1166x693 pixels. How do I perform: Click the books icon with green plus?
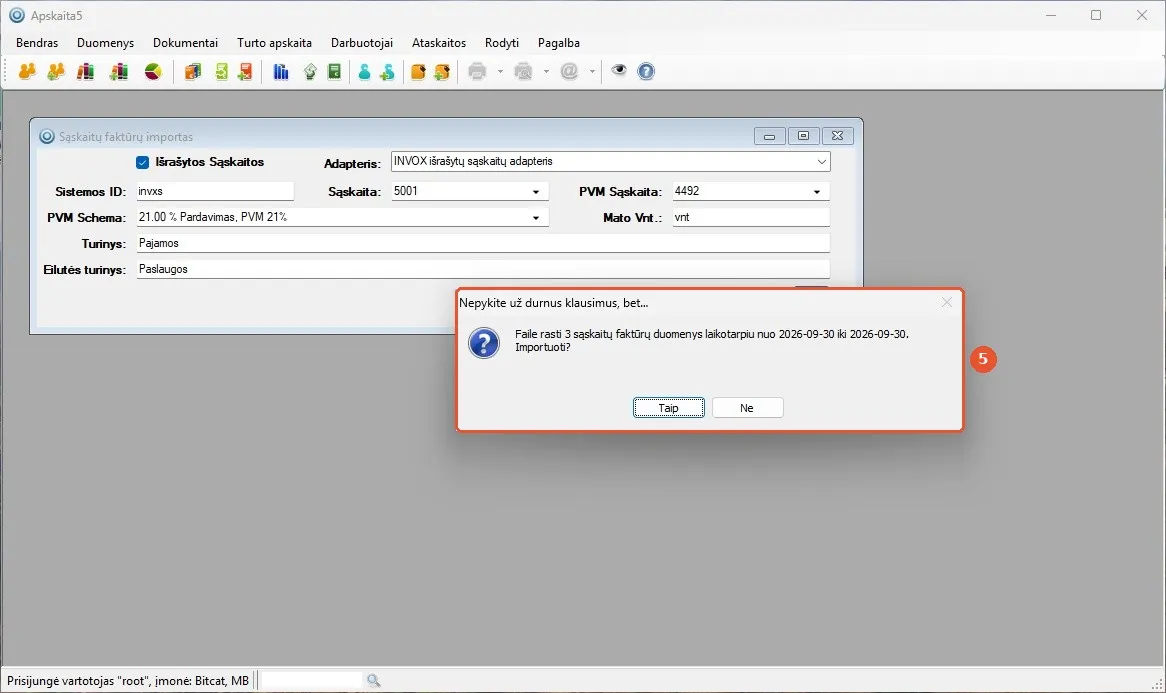tap(119, 71)
